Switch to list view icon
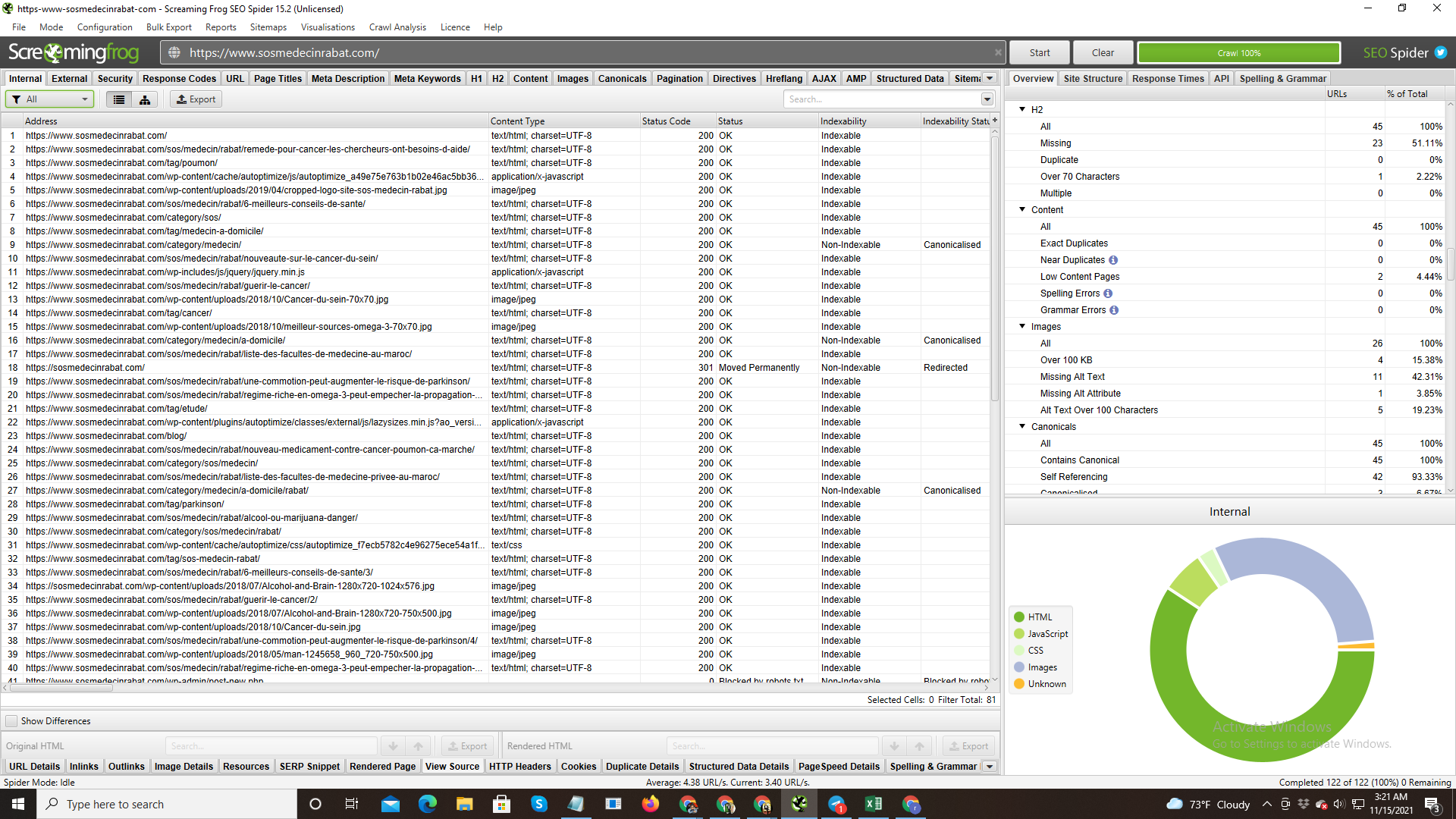1456x819 pixels. click(x=119, y=99)
